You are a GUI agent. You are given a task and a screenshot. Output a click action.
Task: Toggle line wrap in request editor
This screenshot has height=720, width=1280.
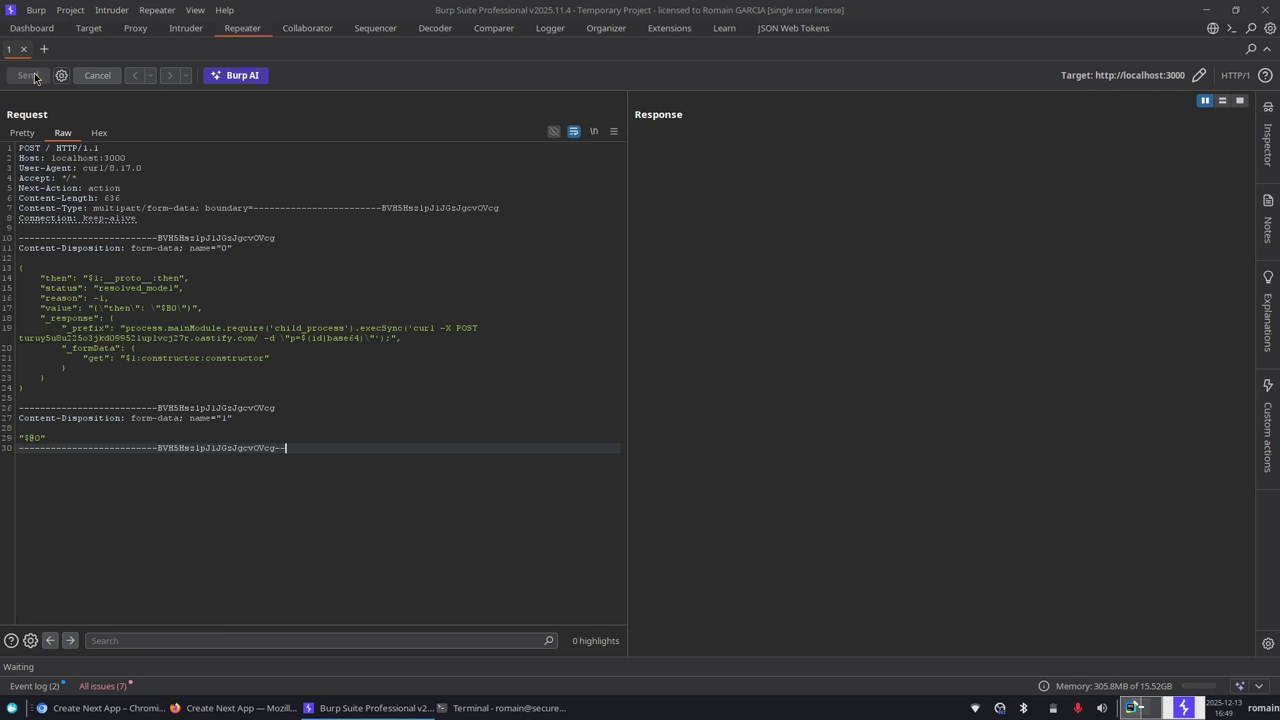[x=574, y=132]
